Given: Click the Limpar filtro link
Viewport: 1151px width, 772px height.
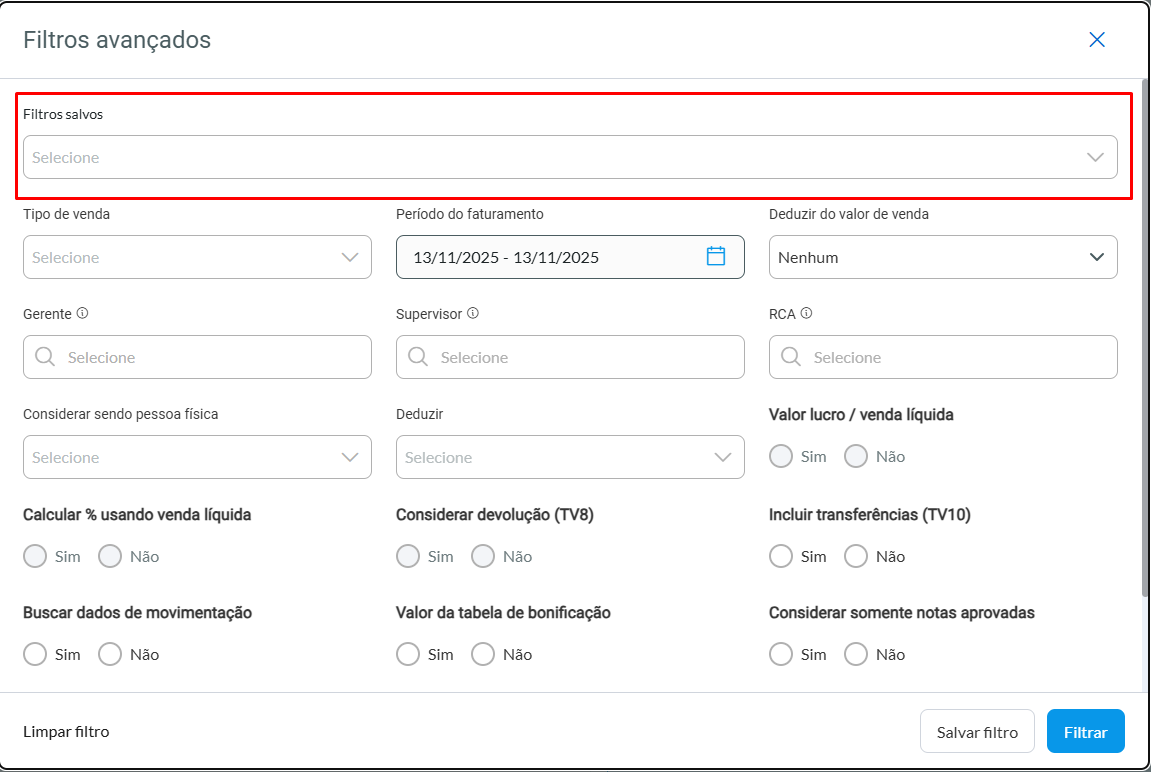Looking at the screenshot, I should click(x=66, y=732).
